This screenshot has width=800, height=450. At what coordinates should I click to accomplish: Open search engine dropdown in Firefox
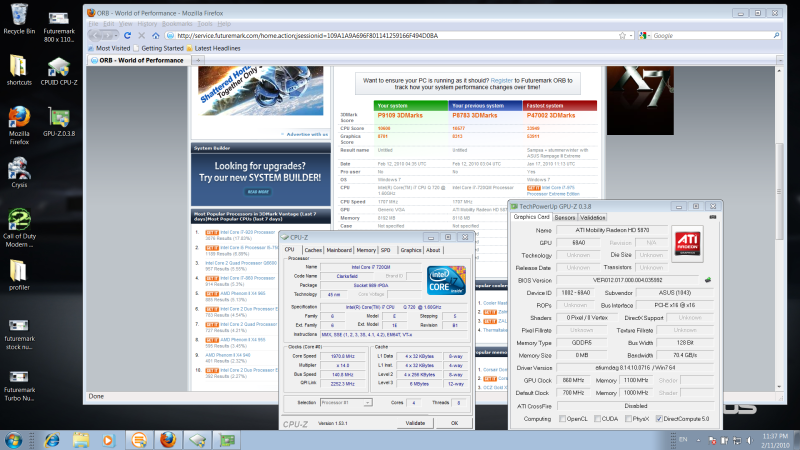click(643, 36)
